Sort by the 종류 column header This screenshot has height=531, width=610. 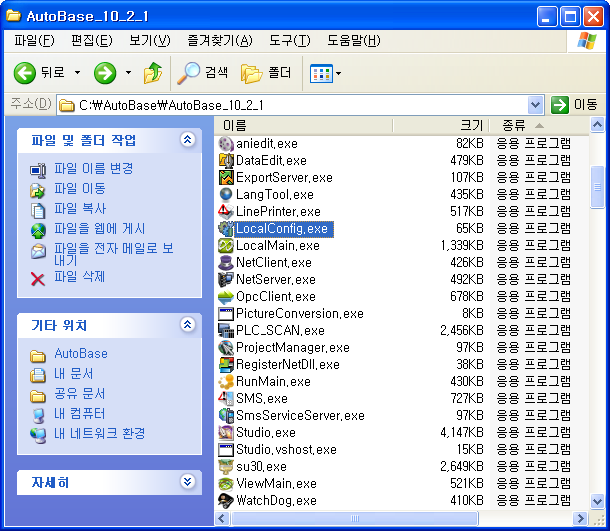pyautogui.click(x=539, y=125)
